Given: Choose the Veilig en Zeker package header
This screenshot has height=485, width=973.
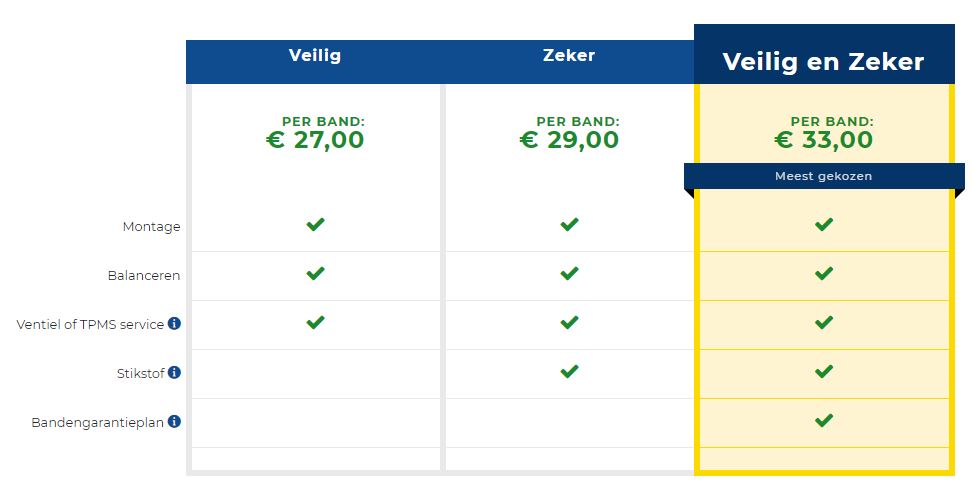Looking at the screenshot, I should [x=823, y=62].
